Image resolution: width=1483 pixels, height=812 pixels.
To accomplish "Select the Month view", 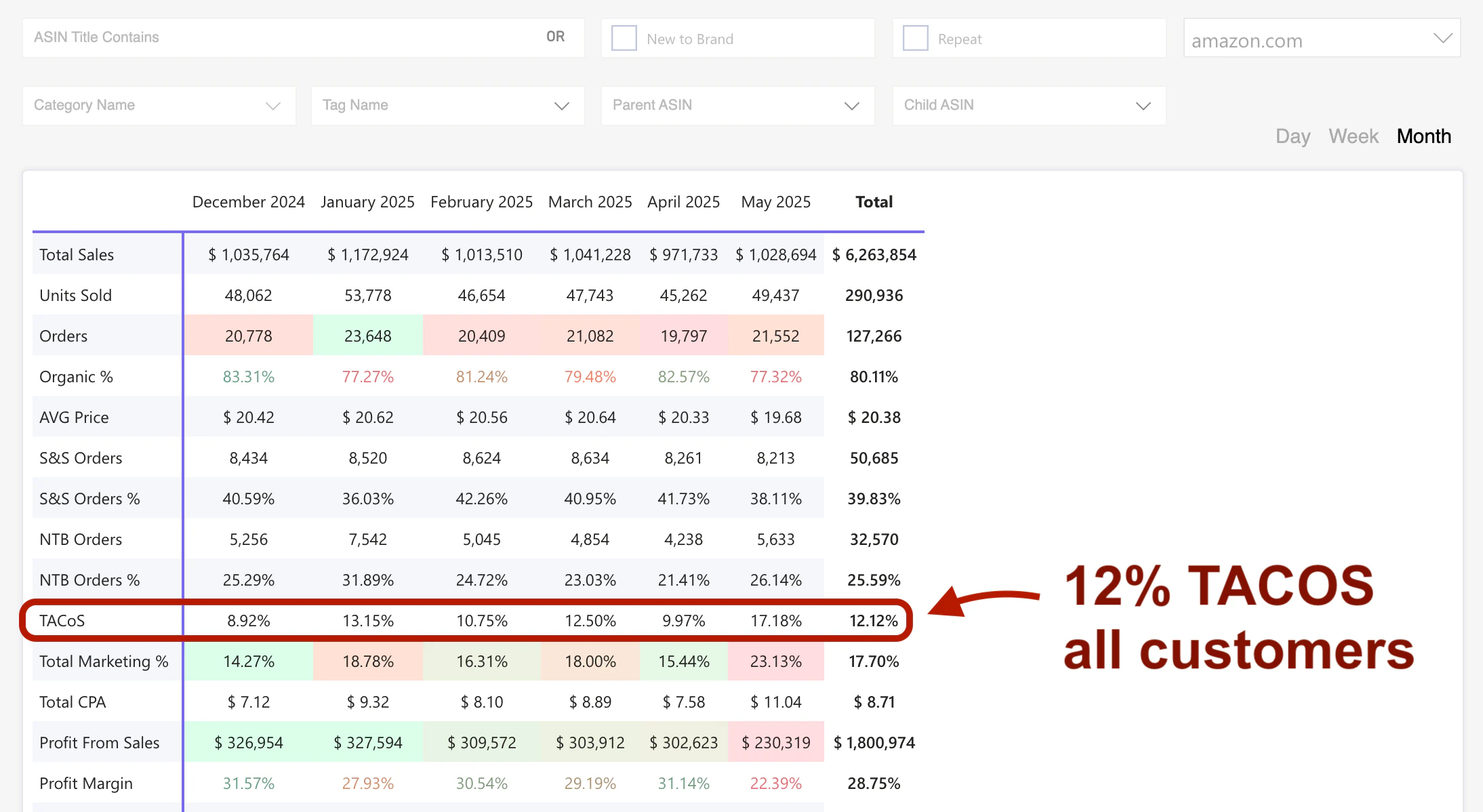I will pyautogui.click(x=1423, y=136).
